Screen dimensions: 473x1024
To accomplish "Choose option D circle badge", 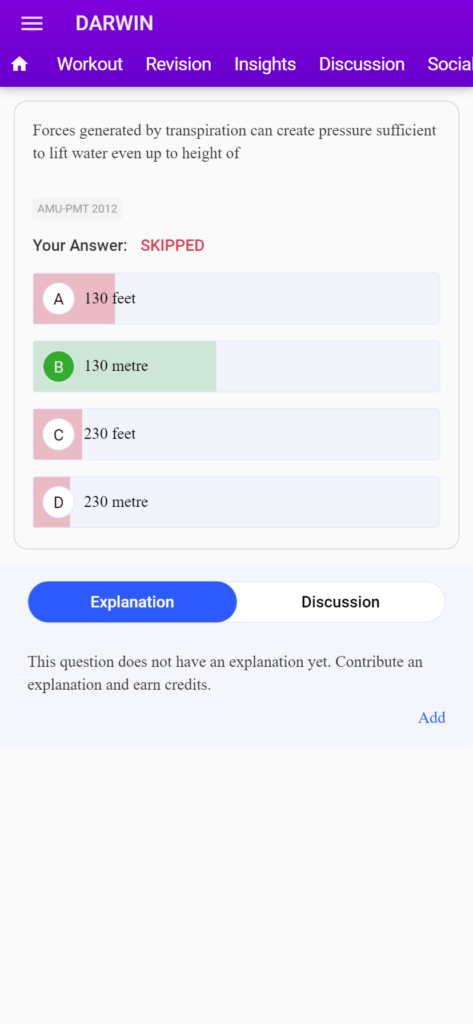I will [x=59, y=503].
